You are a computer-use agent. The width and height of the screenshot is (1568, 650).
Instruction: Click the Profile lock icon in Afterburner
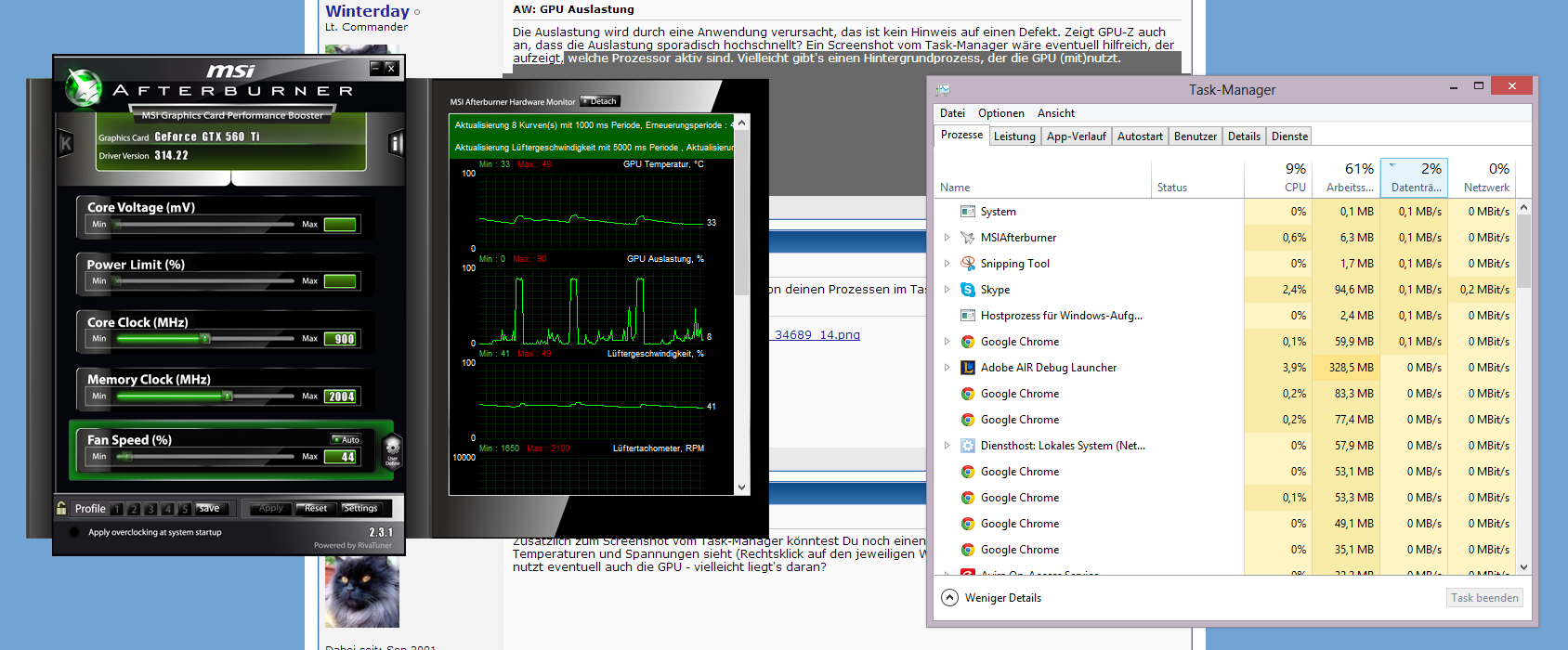pyautogui.click(x=61, y=508)
